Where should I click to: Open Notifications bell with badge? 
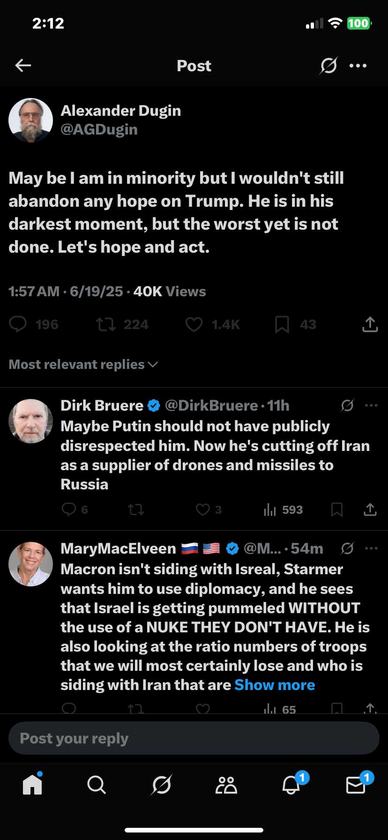(291, 785)
